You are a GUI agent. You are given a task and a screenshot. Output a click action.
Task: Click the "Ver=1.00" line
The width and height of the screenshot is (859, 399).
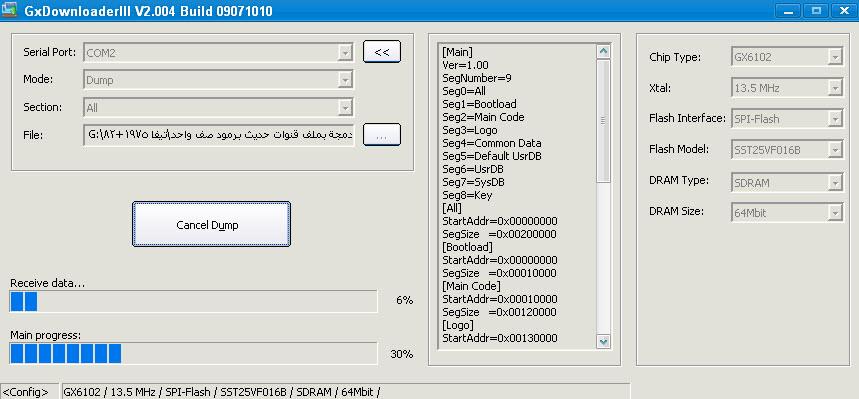(465, 65)
